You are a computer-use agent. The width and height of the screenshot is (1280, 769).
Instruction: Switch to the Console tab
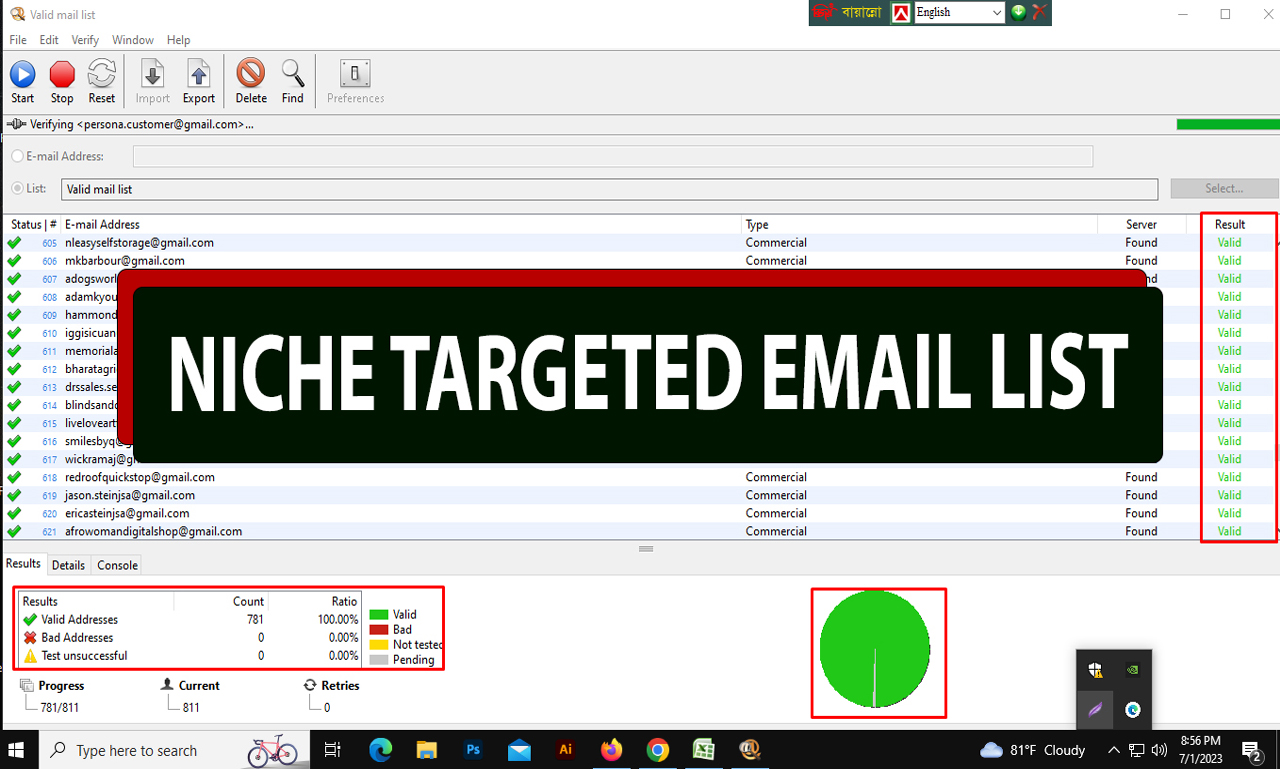[x=116, y=565]
